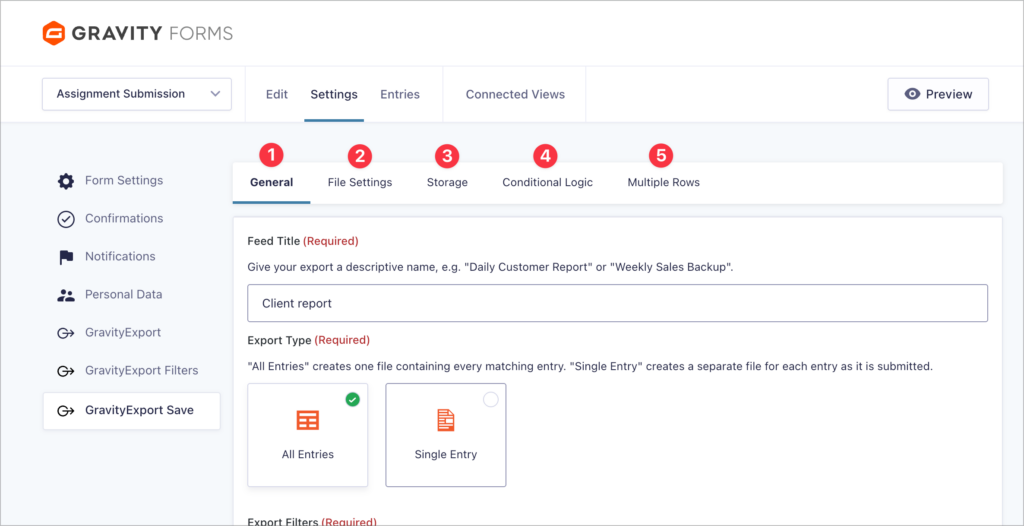The height and width of the screenshot is (526, 1024).
Task: Click the GravityExport arrow icon
Action: pos(65,333)
